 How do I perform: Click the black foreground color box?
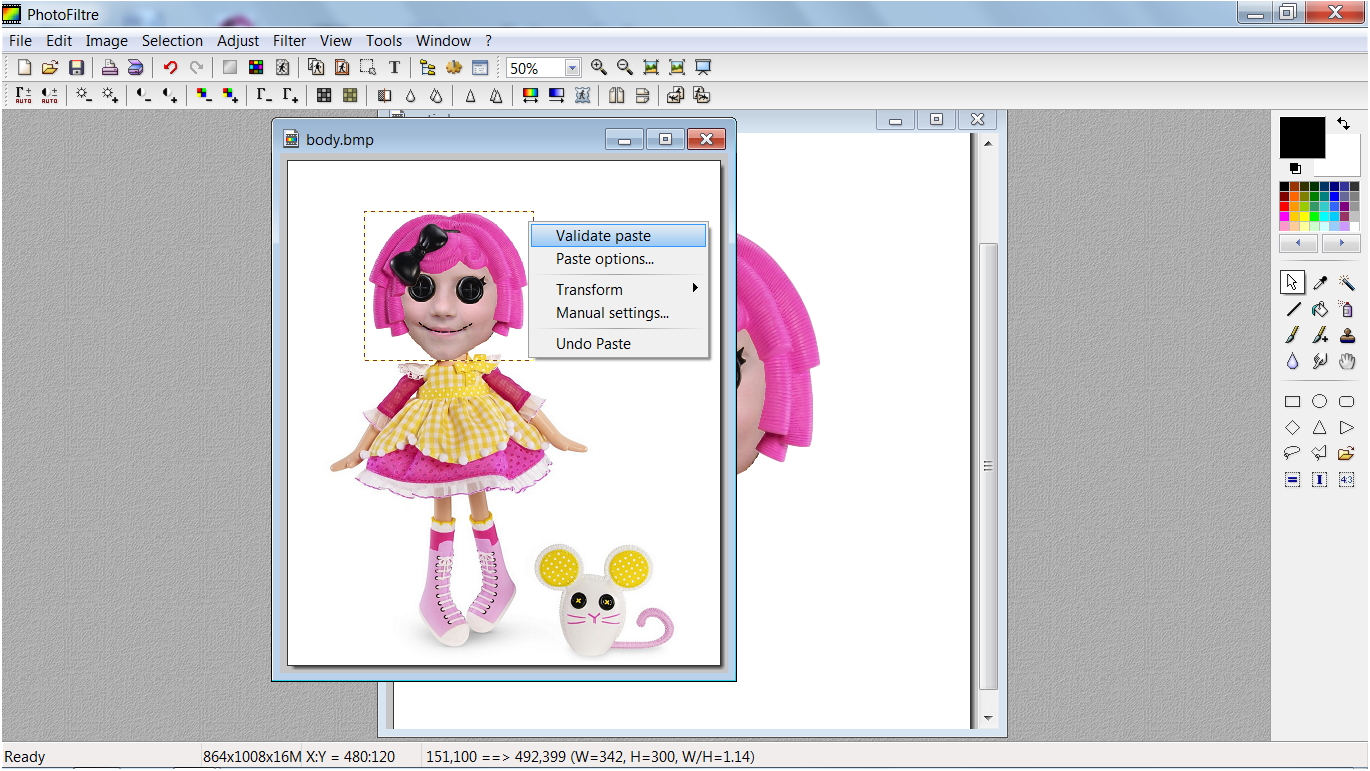point(1302,137)
